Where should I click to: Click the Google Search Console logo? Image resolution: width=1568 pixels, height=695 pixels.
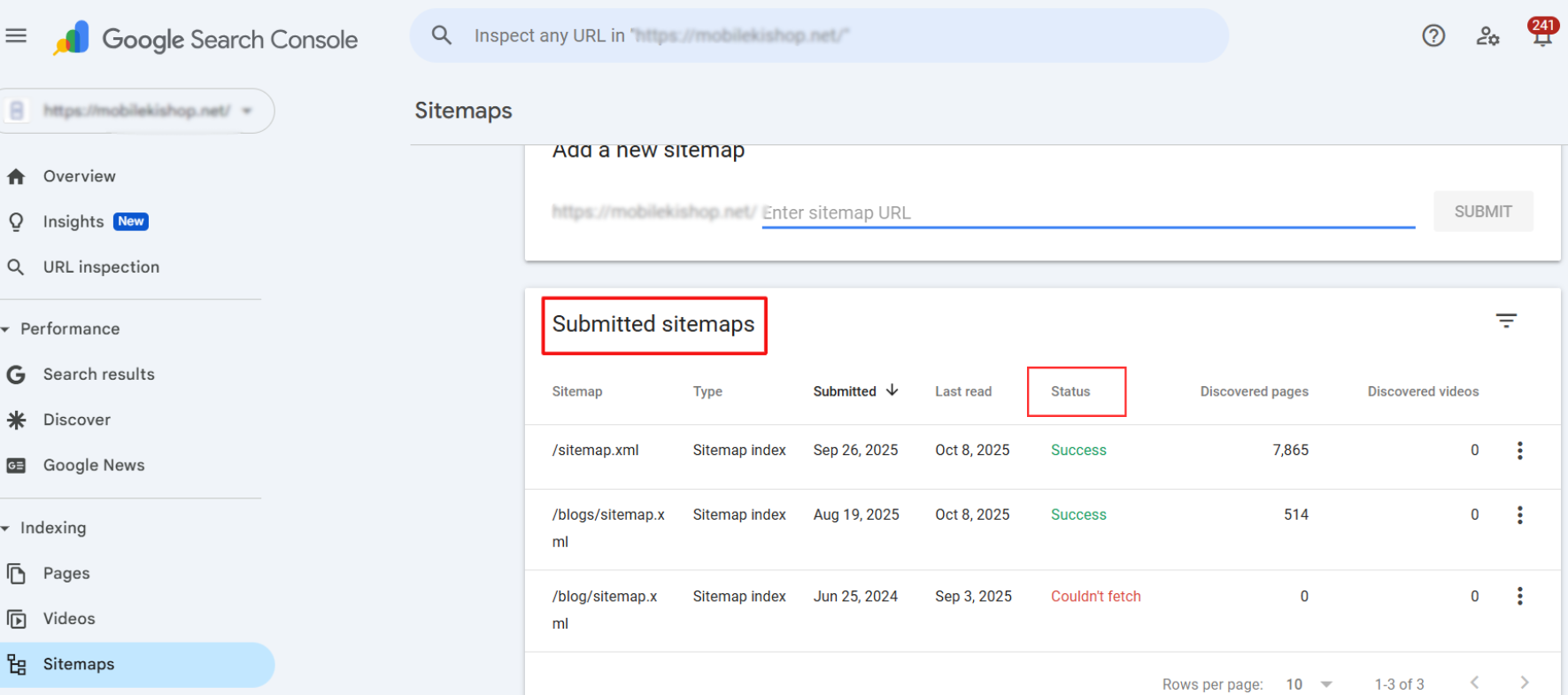point(205,38)
